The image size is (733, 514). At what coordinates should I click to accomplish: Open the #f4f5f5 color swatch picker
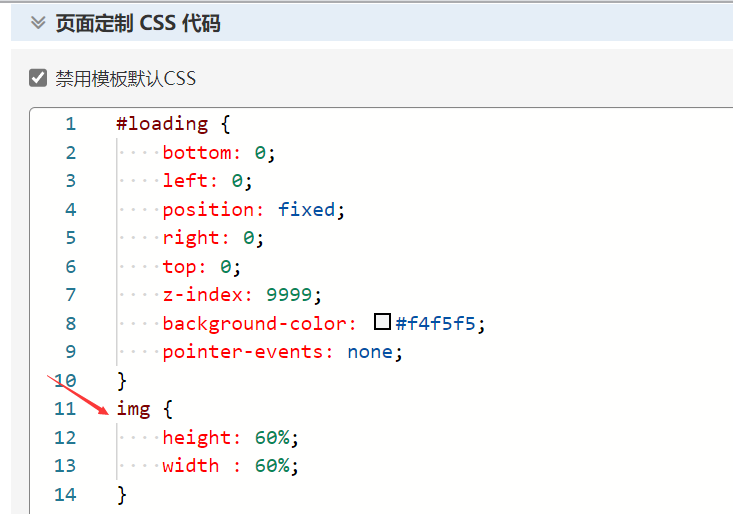[382, 323]
